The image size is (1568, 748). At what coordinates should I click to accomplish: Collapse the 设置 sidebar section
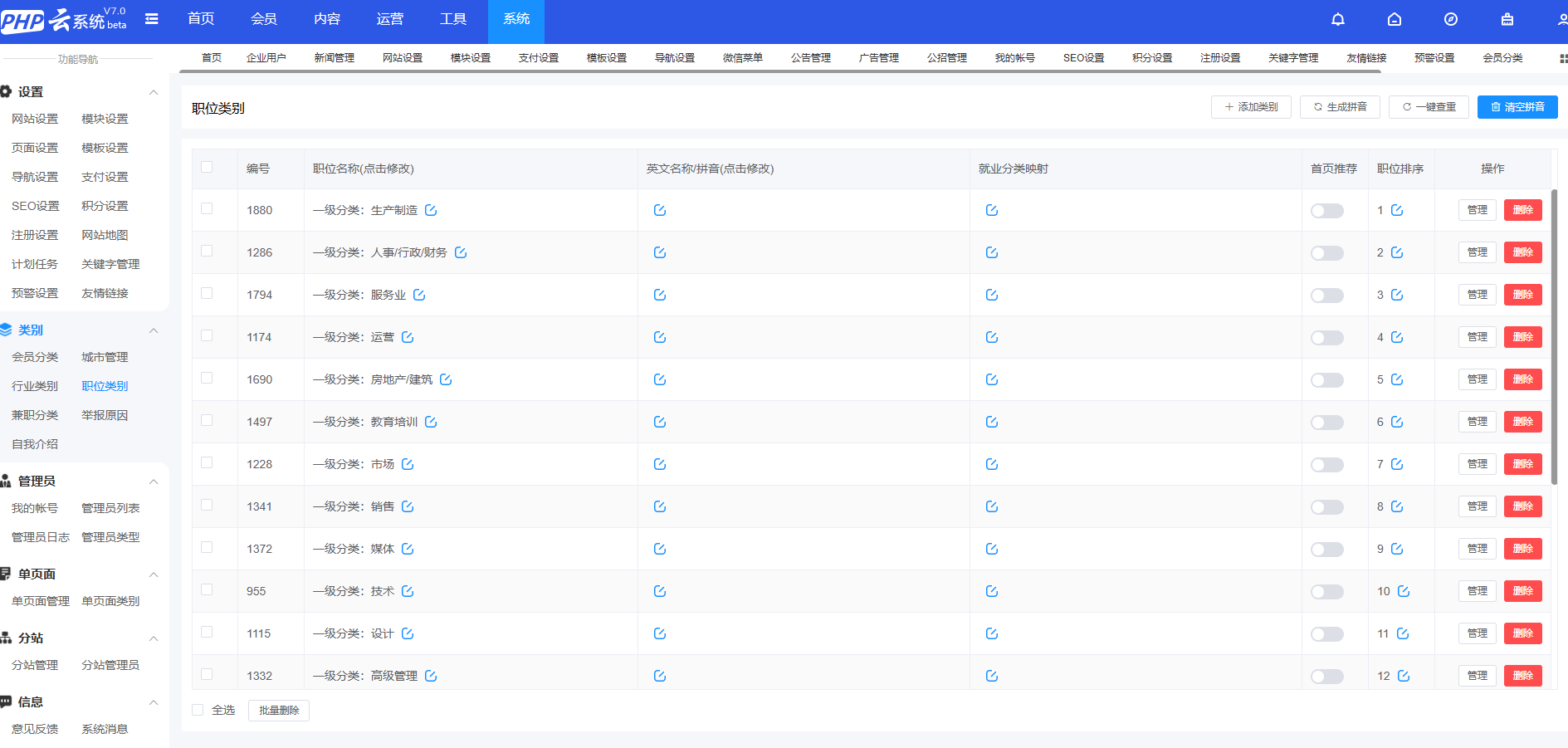(154, 92)
